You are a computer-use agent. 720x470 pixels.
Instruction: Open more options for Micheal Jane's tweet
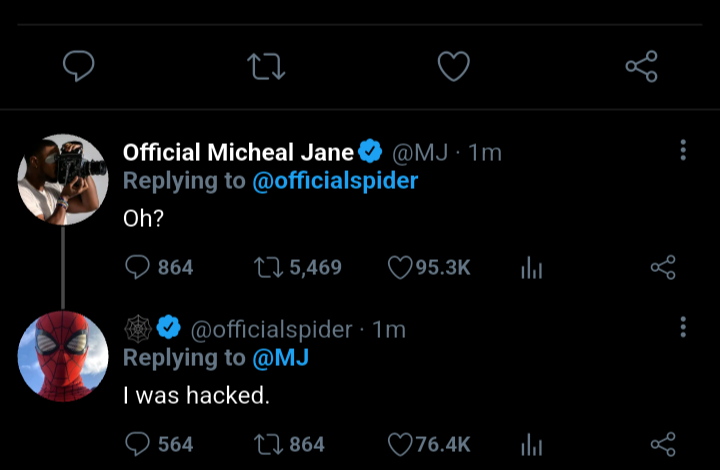coord(683,151)
